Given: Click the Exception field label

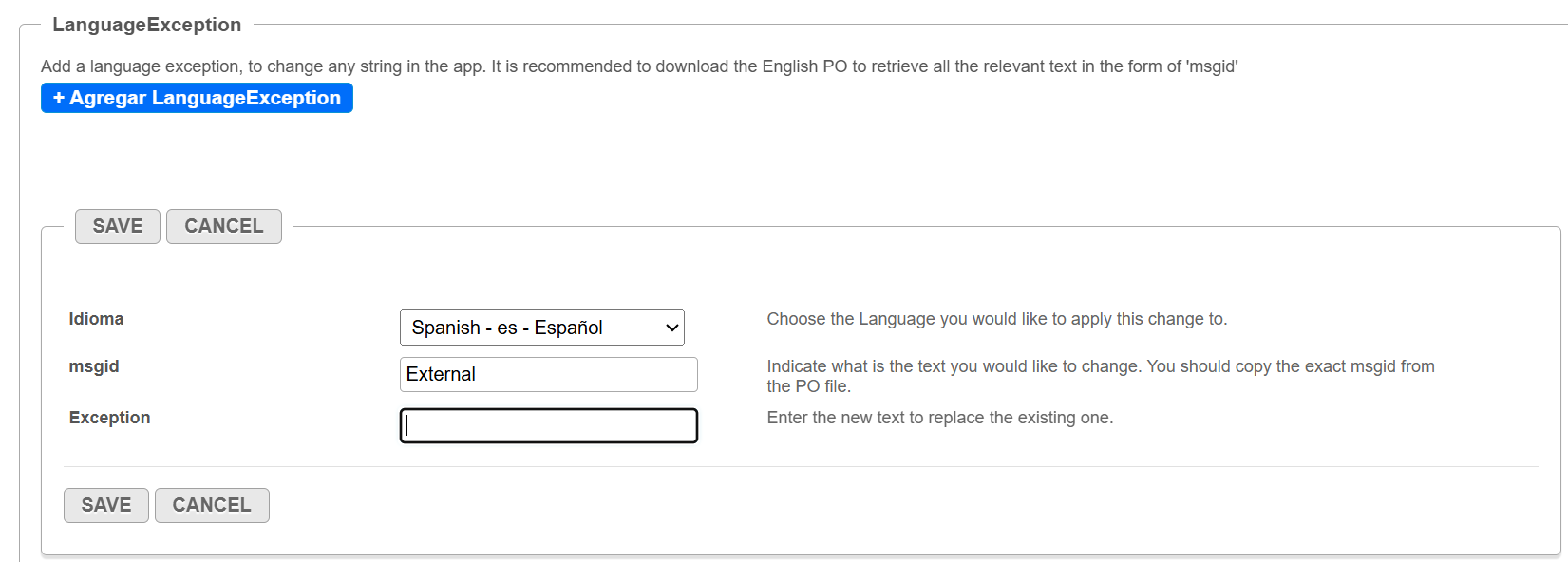Looking at the screenshot, I should coord(109,418).
